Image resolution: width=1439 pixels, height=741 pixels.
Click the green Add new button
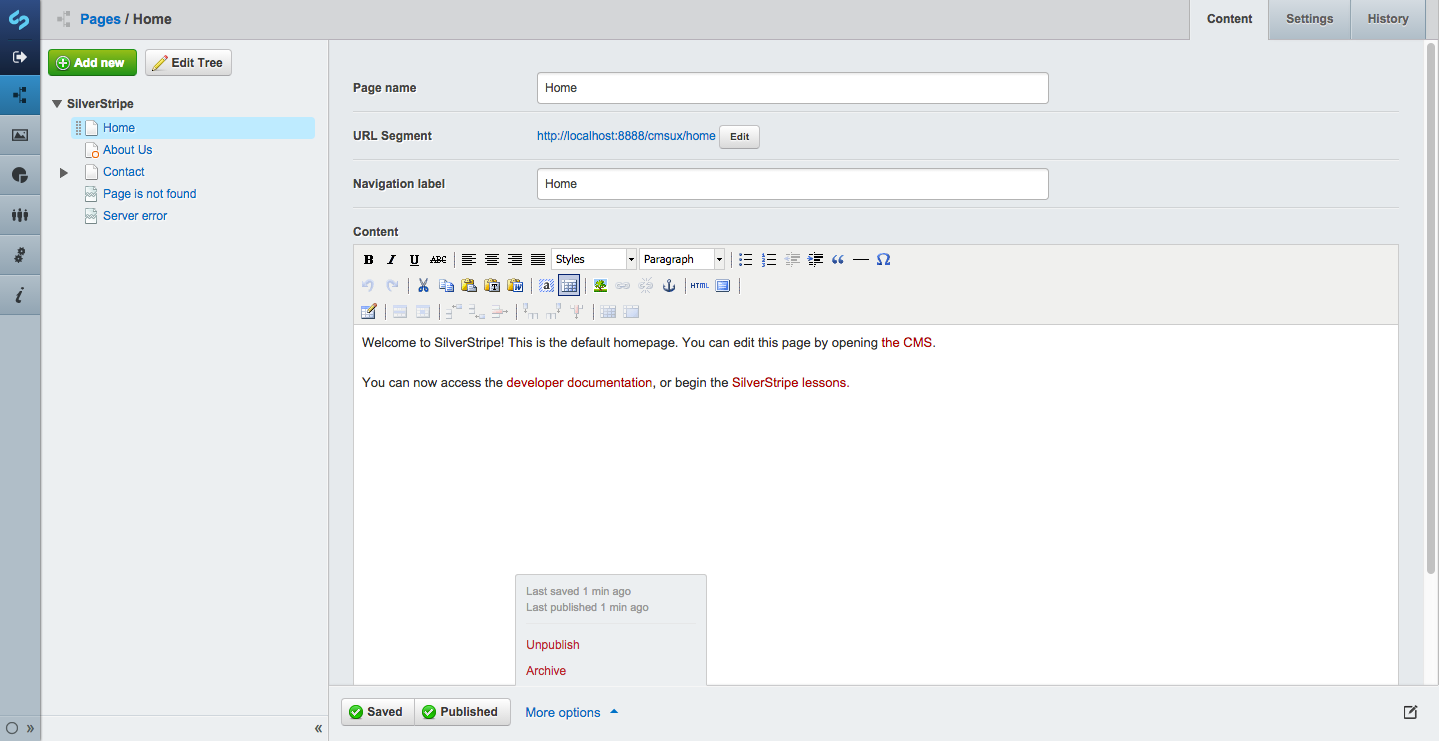[x=92, y=63]
